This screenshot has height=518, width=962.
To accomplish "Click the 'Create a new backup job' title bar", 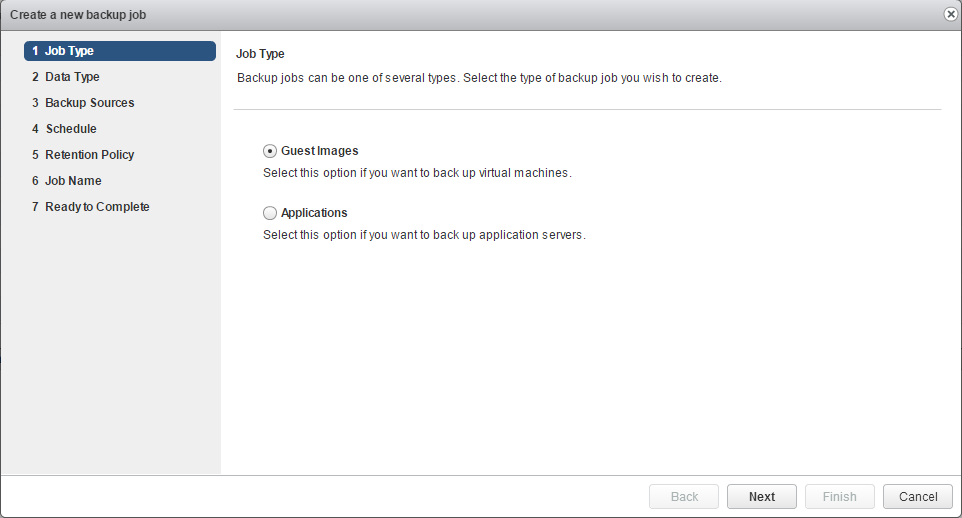I will pos(400,15).
